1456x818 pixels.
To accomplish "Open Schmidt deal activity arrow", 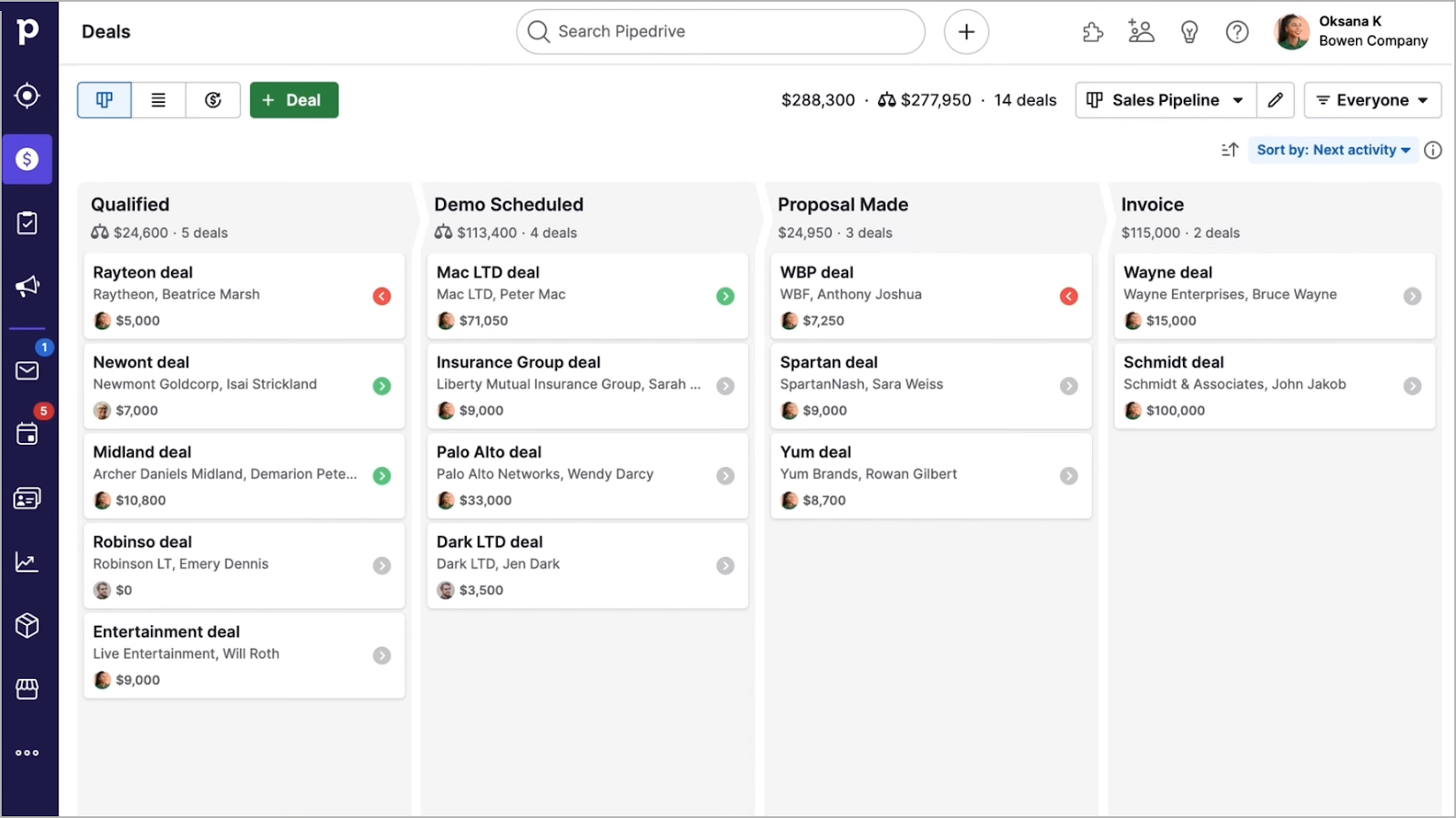I will [1412, 386].
